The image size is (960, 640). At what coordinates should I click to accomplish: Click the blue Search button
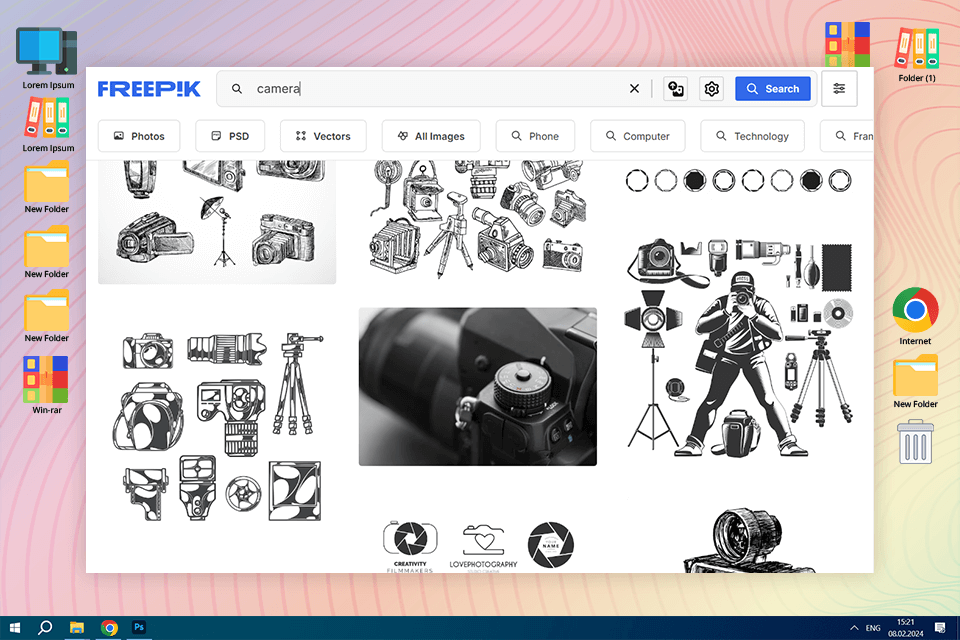tap(773, 89)
